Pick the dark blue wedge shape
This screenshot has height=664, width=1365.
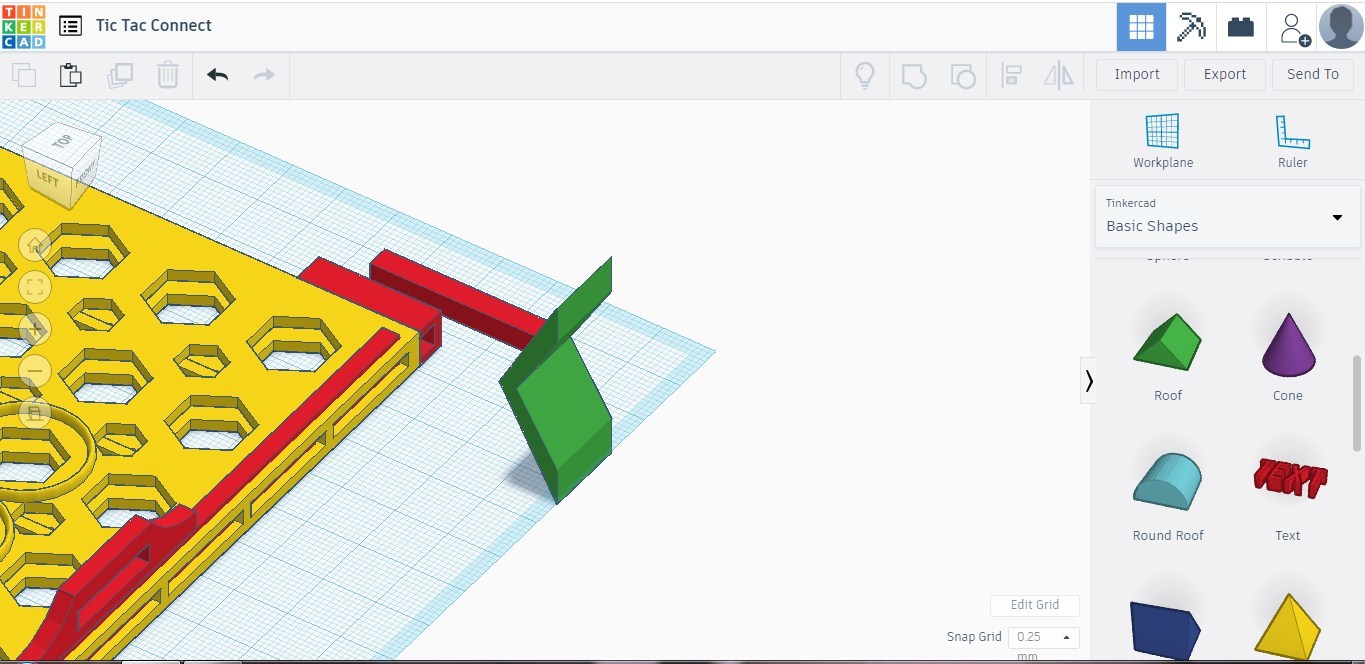(x=1166, y=630)
